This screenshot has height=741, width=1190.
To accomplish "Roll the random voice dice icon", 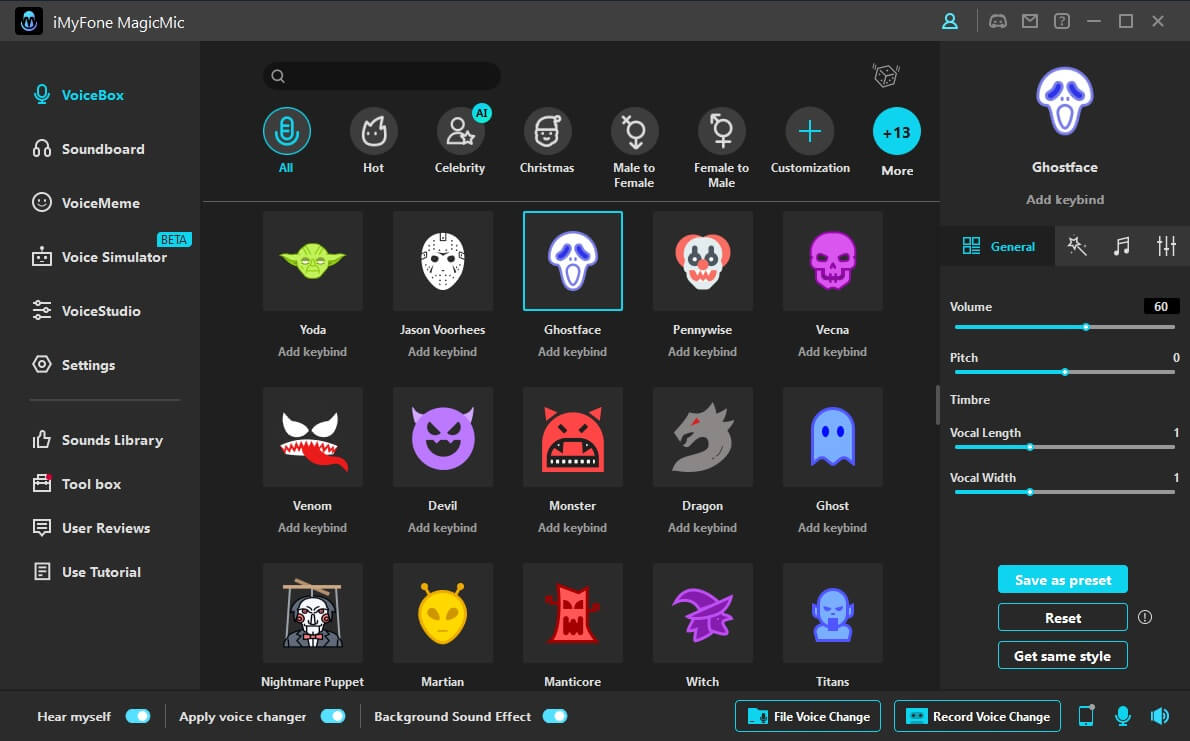I will (x=886, y=75).
